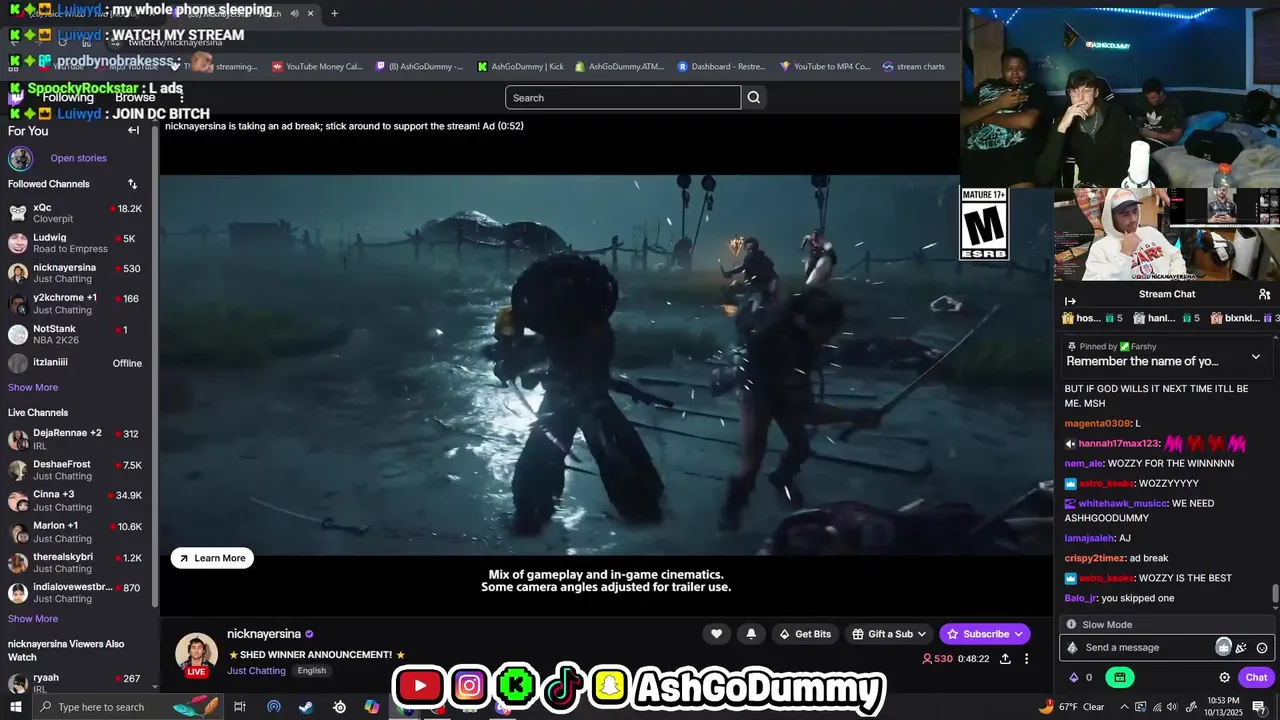Send message with the Chat button

(1256, 677)
